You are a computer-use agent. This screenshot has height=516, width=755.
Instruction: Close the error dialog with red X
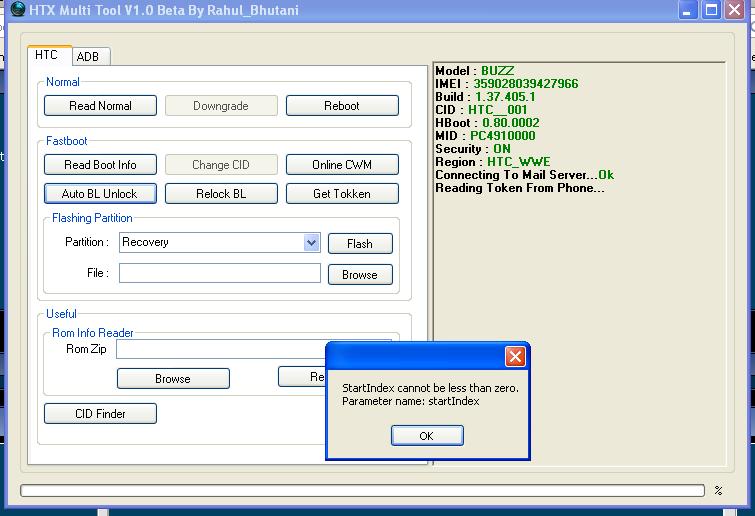515,357
